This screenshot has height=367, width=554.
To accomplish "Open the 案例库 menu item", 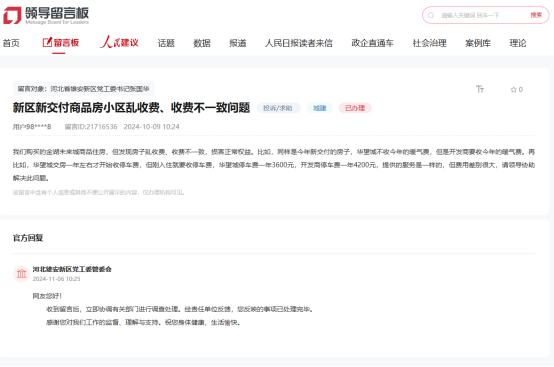I will [478, 43].
